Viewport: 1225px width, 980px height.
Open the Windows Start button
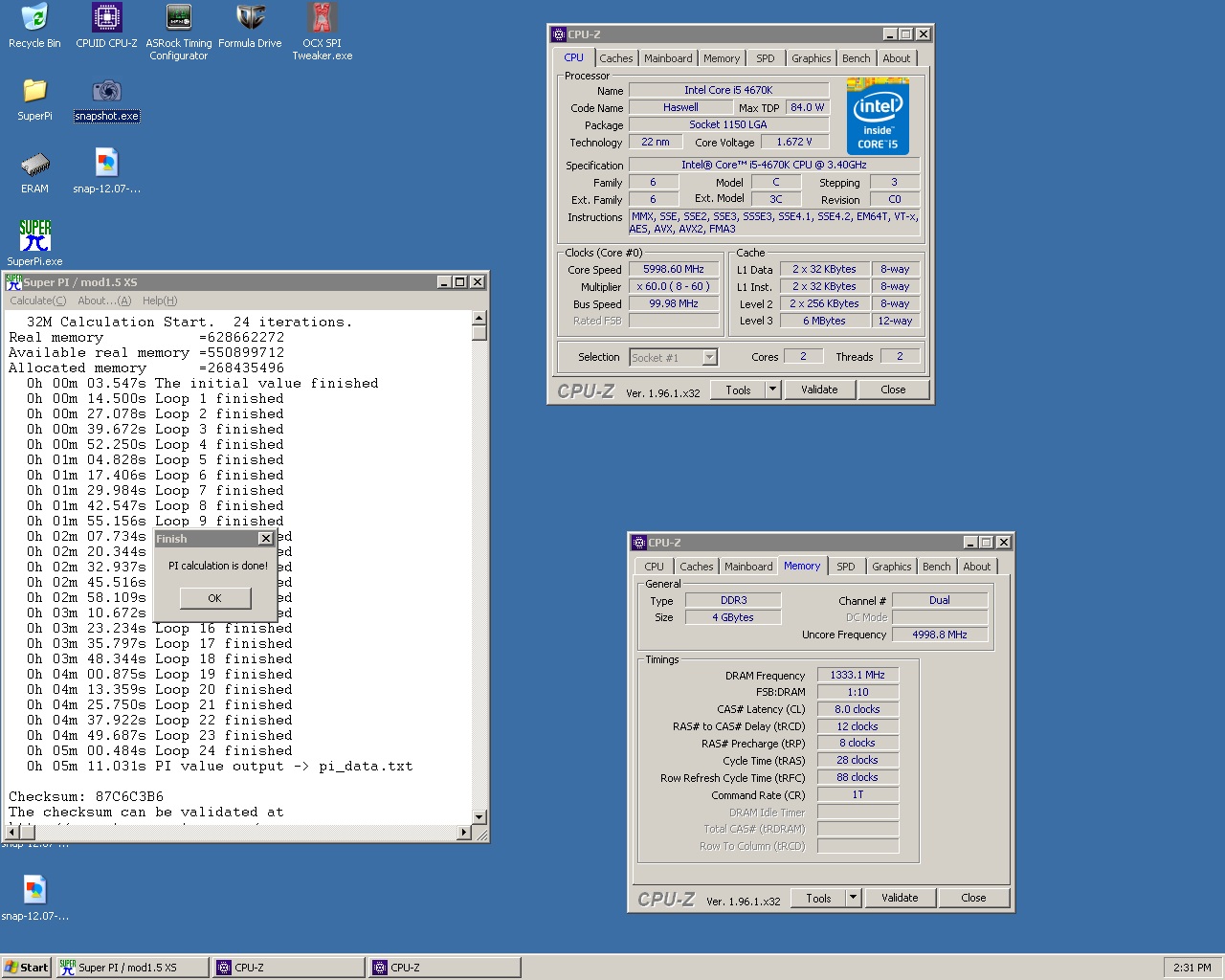[26, 968]
